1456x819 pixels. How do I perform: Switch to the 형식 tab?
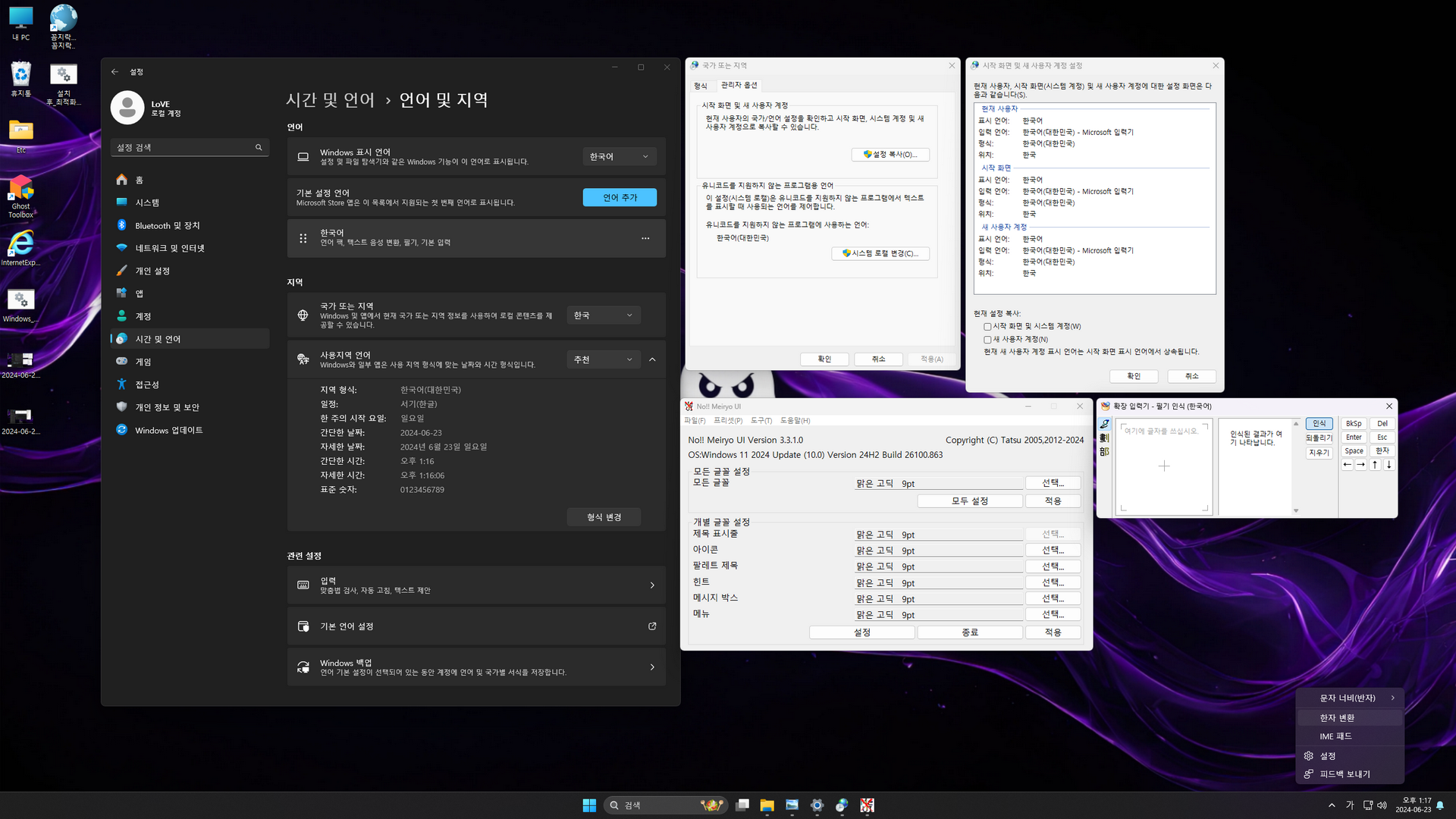point(701,86)
